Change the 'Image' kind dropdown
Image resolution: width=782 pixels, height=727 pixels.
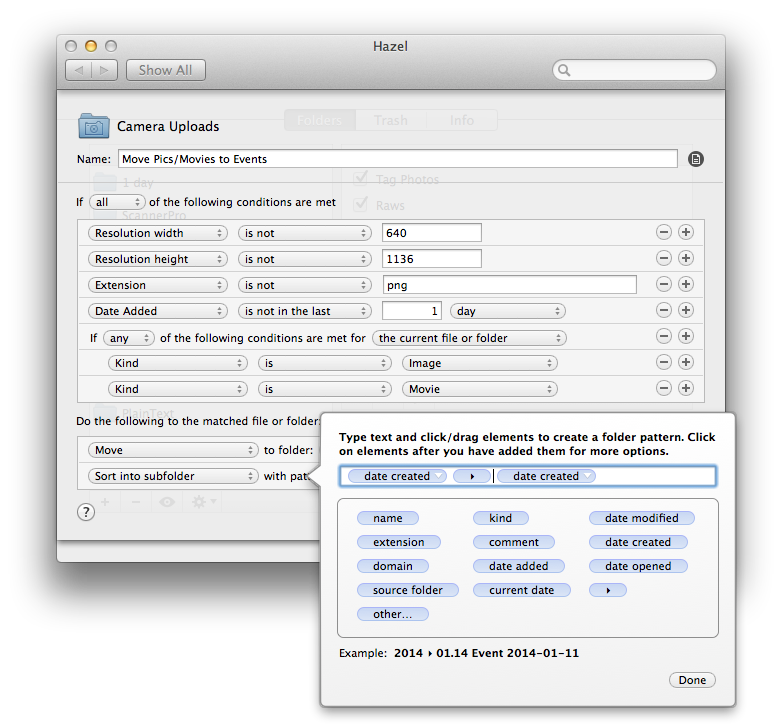[479, 363]
